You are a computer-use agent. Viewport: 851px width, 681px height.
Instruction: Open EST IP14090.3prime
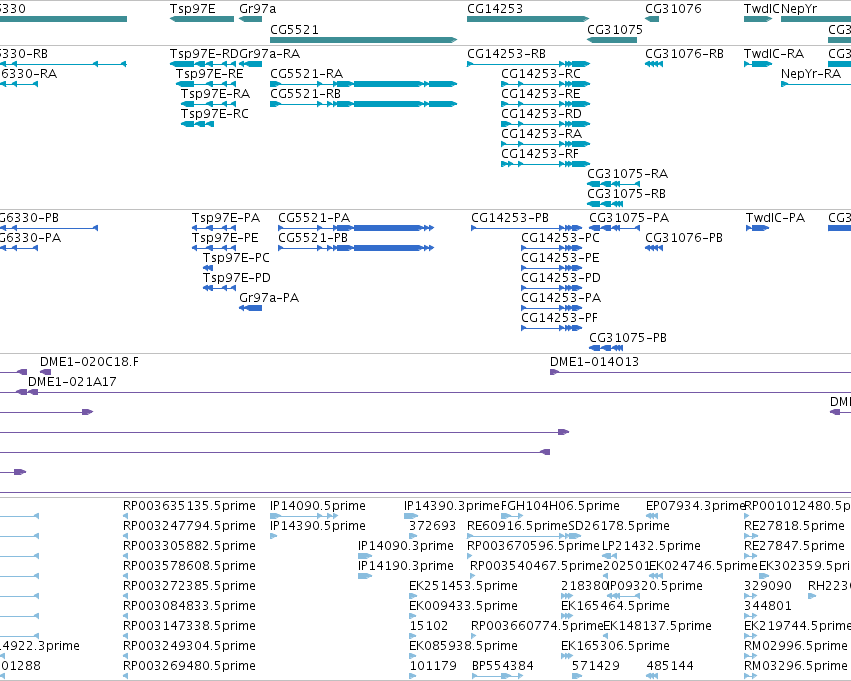405,546
